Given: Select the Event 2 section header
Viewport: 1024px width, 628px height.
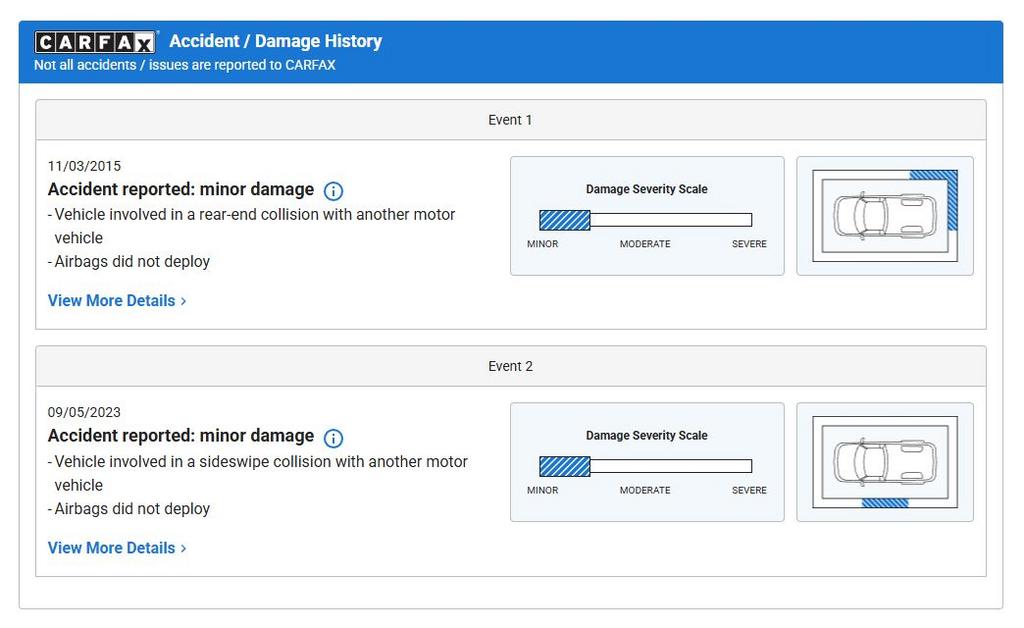Looking at the screenshot, I should coord(510,366).
